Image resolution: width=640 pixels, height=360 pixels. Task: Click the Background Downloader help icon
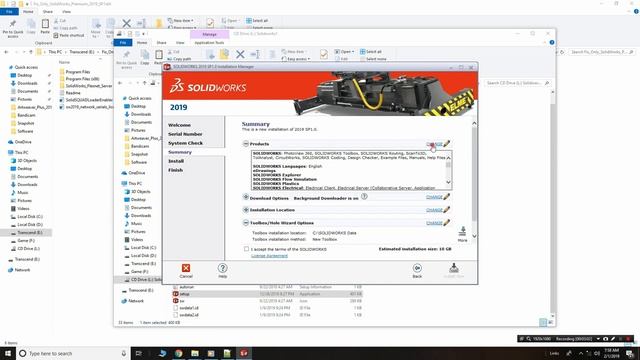pos(364,197)
